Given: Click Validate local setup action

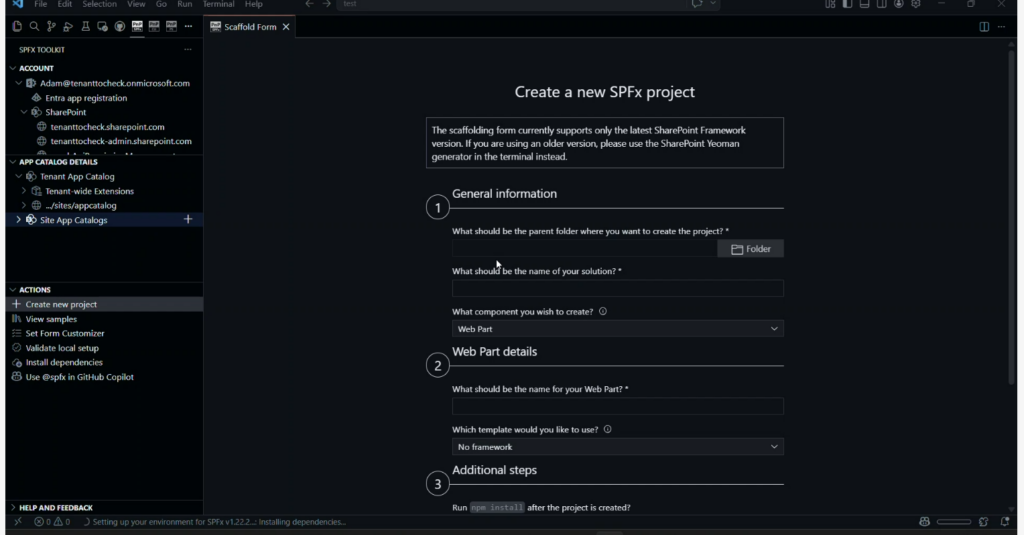Looking at the screenshot, I should click(x=65, y=348).
